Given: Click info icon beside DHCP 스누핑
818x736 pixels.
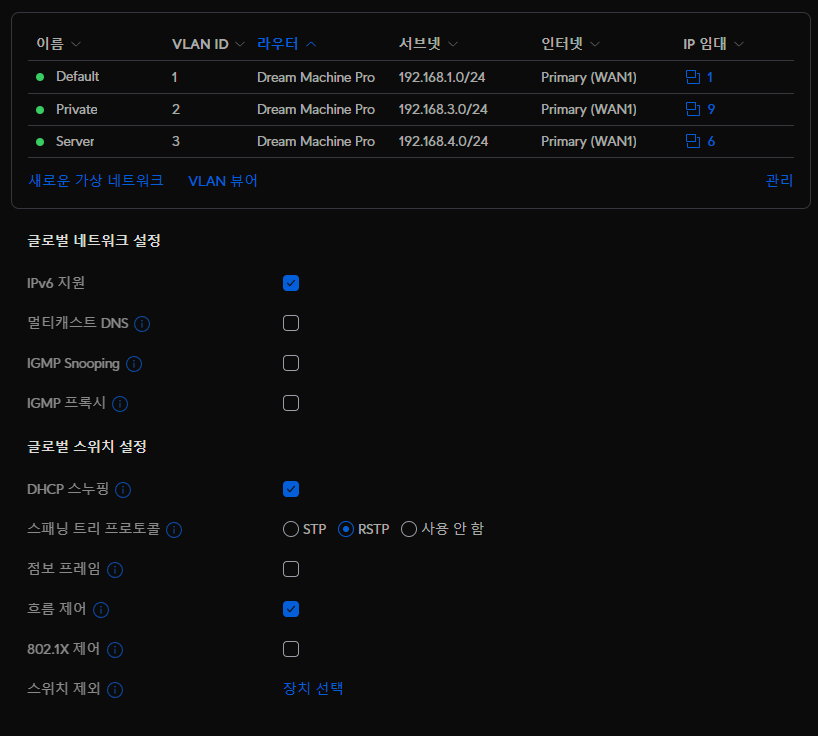Looking at the screenshot, I should click(x=124, y=490).
